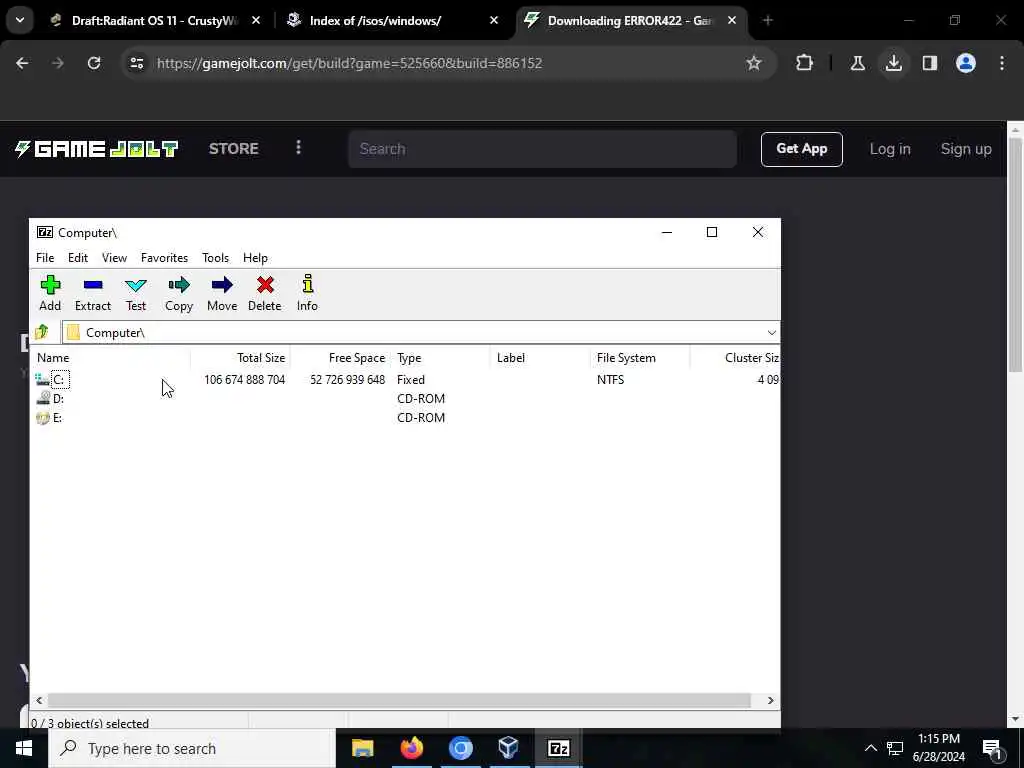Open Firefox from taskbar
This screenshot has width=1024, height=768.
tap(411, 748)
